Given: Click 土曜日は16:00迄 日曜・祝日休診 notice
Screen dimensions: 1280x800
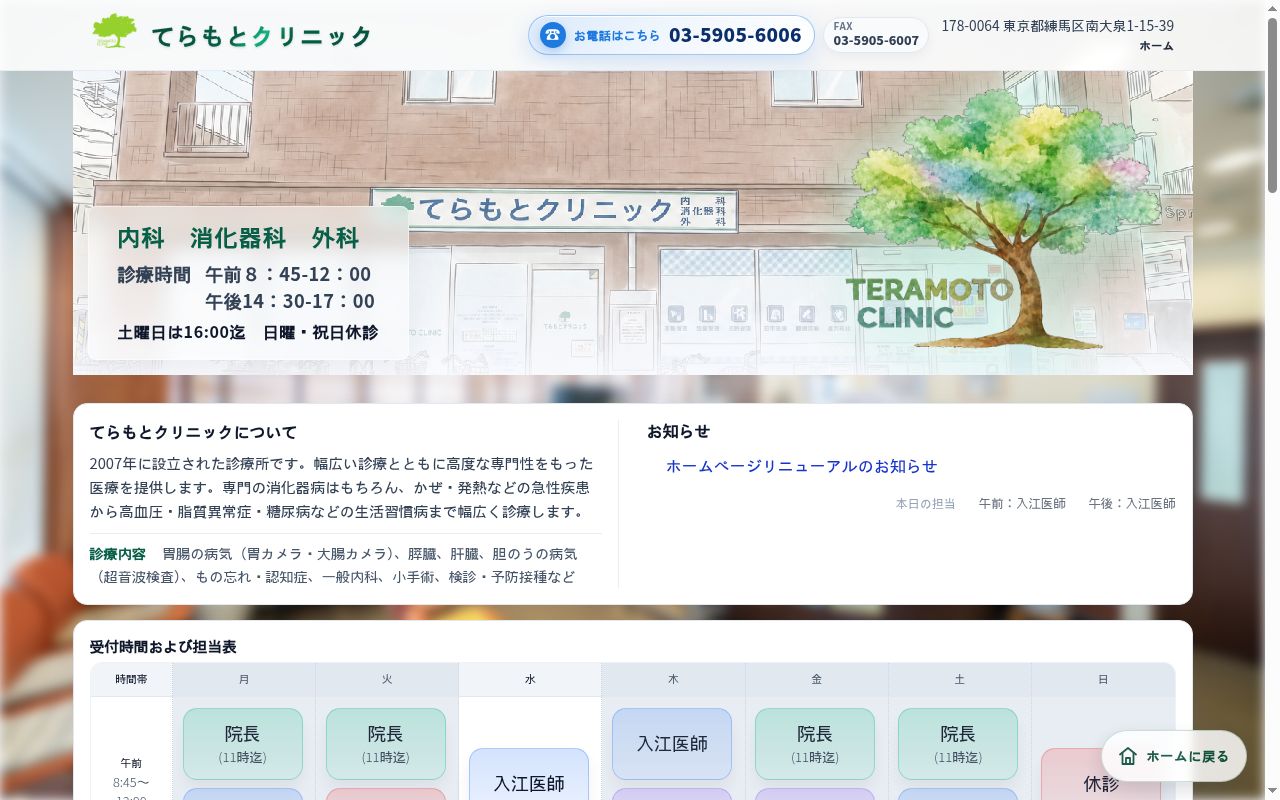Looking at the screenshot, I should pyautogui.click(x=248, y=332).
